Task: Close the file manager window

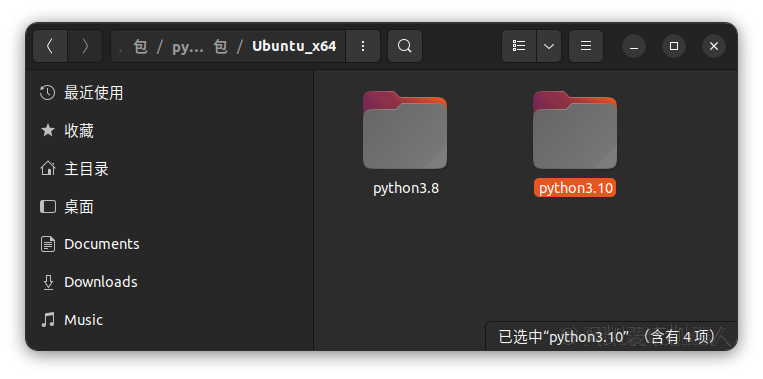Action: coord(714,46)
